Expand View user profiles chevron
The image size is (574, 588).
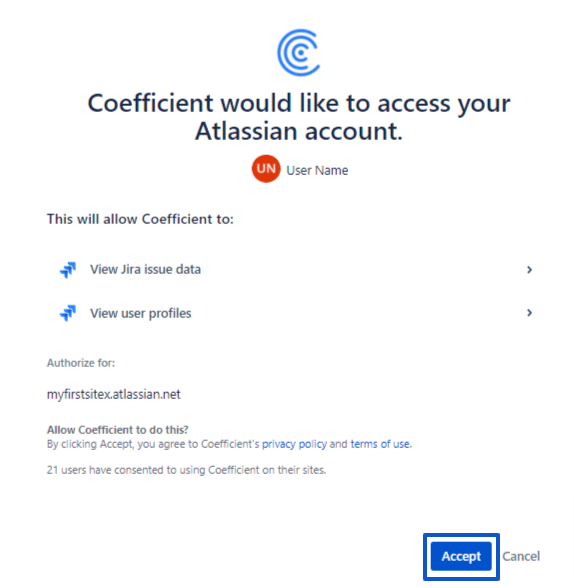point(529,313)
